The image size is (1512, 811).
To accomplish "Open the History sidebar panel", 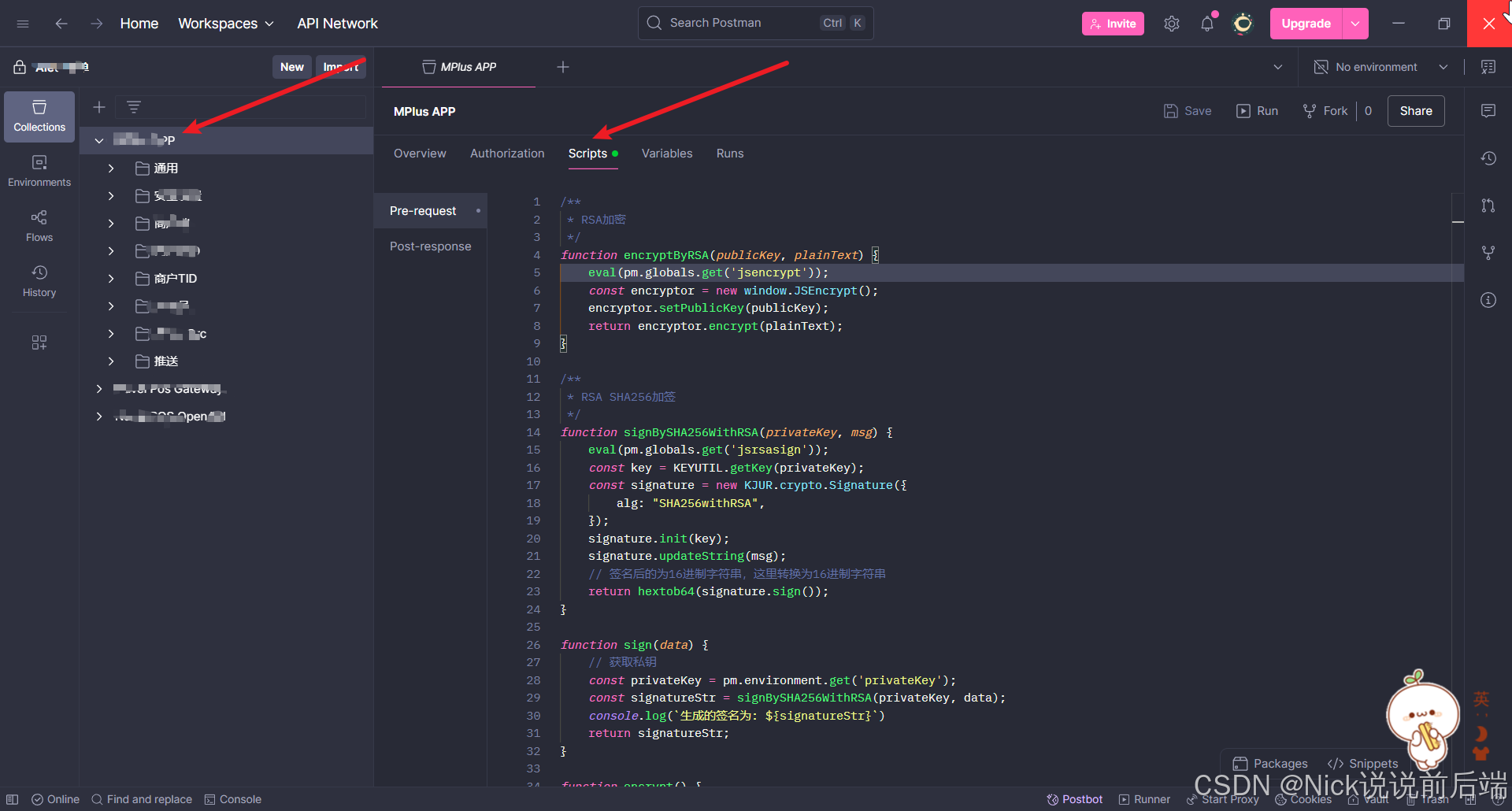I will 39,282.
